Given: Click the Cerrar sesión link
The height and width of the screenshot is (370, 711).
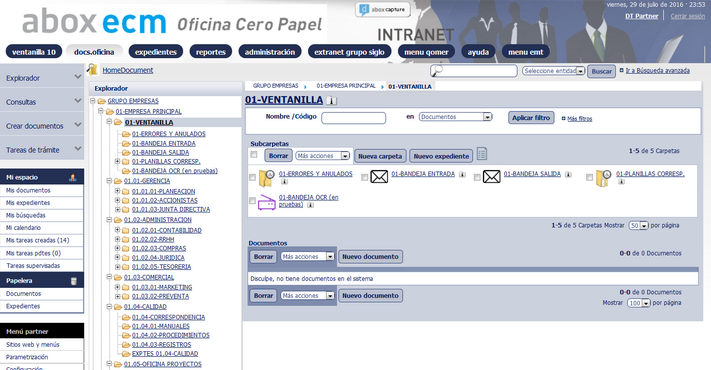Looking at the screenshot, I should [x=687, y=16].
